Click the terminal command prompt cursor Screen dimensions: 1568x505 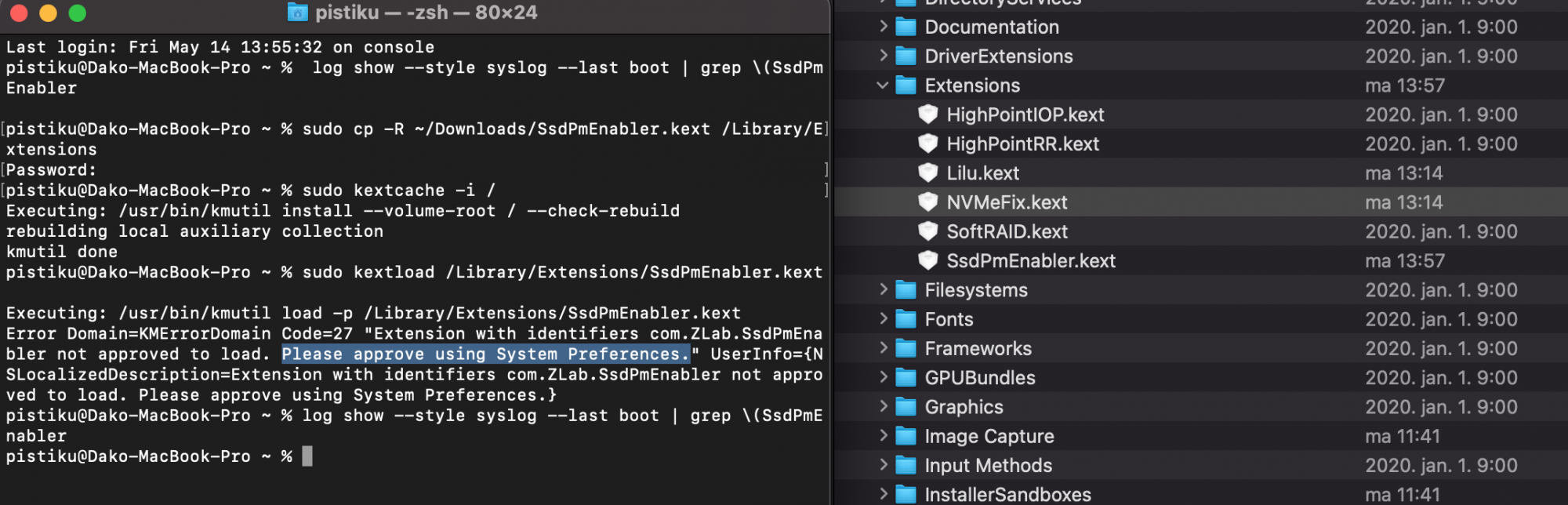click(307, 456)
